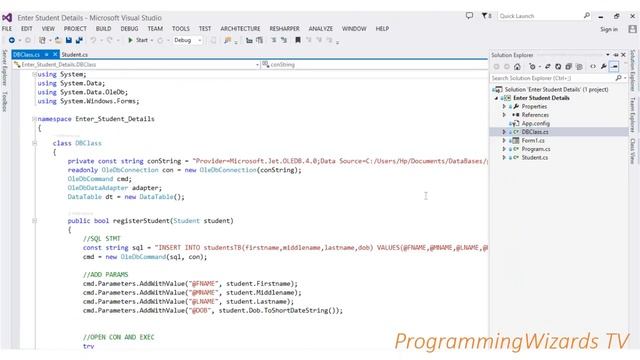Click the Redo toolbar arrow
Viewport: 640px width, 360px height.
click(109, 40)
